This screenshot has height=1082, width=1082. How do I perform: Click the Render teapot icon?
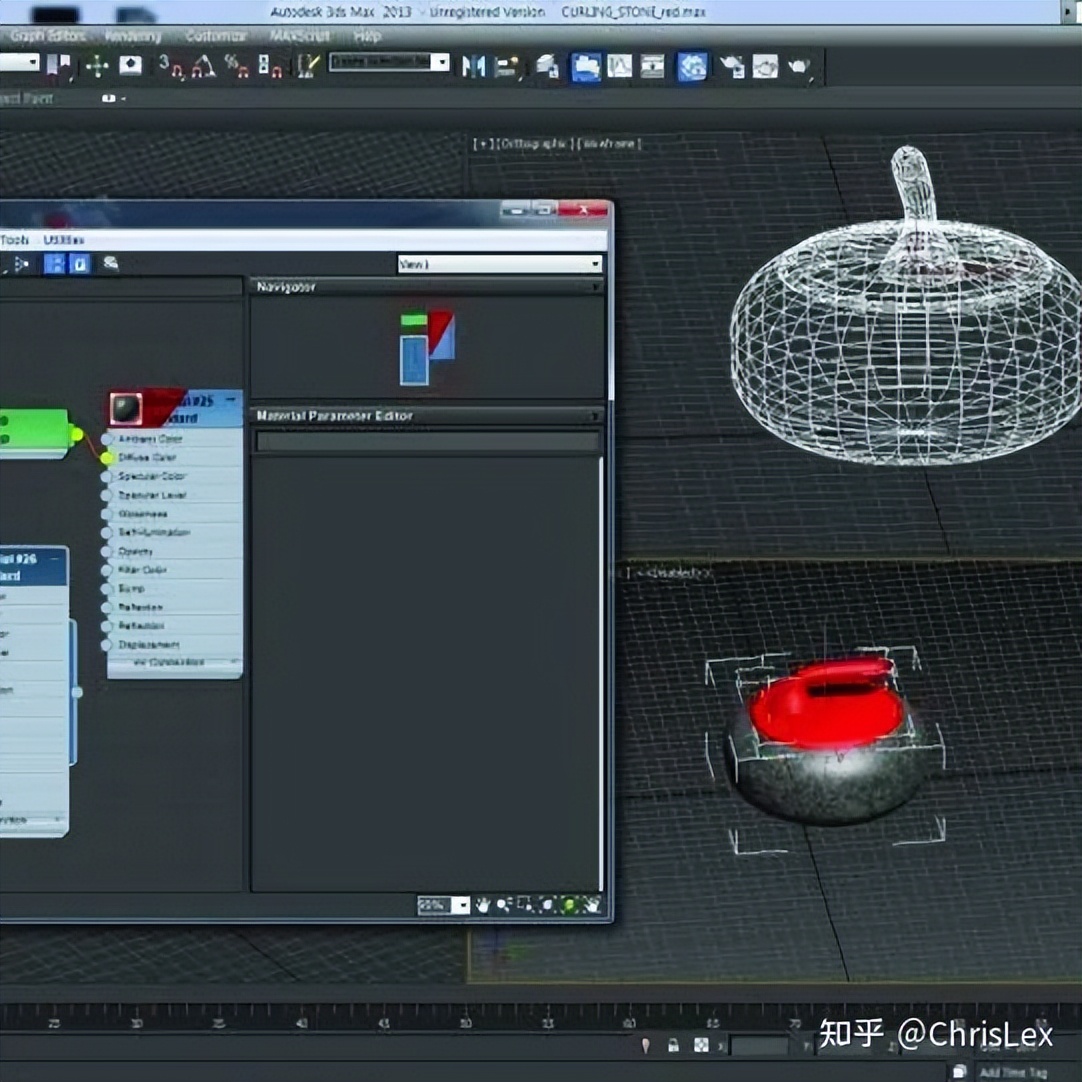(x=799, y=66)
